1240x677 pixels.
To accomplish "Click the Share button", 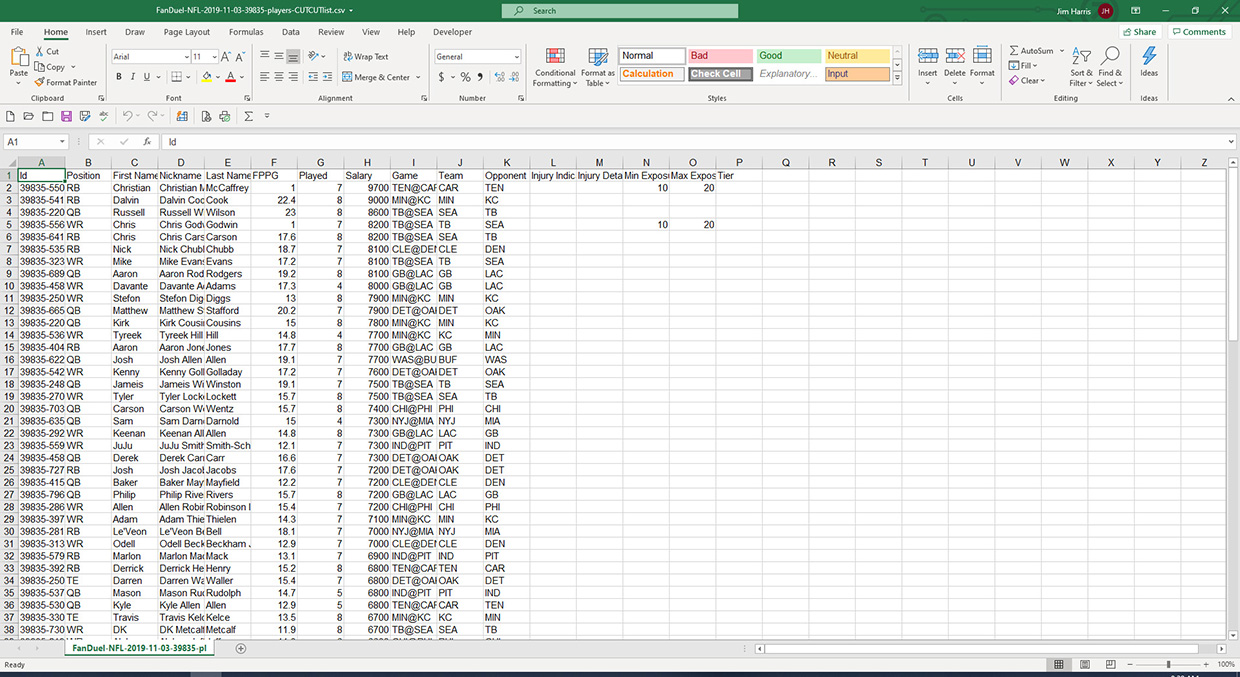I will (x=1138, y=31).
